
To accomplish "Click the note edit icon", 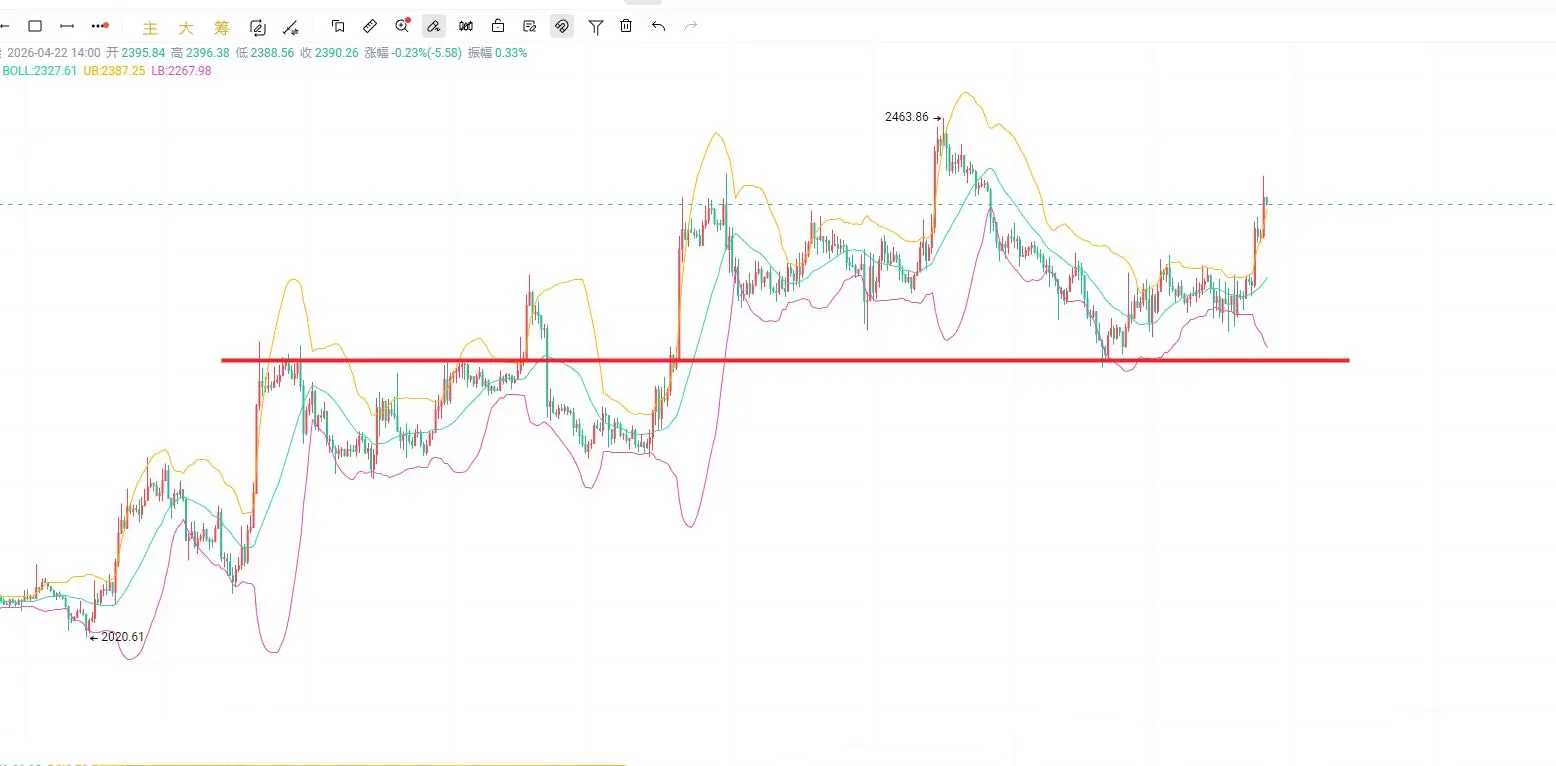I will coord(530,26).
